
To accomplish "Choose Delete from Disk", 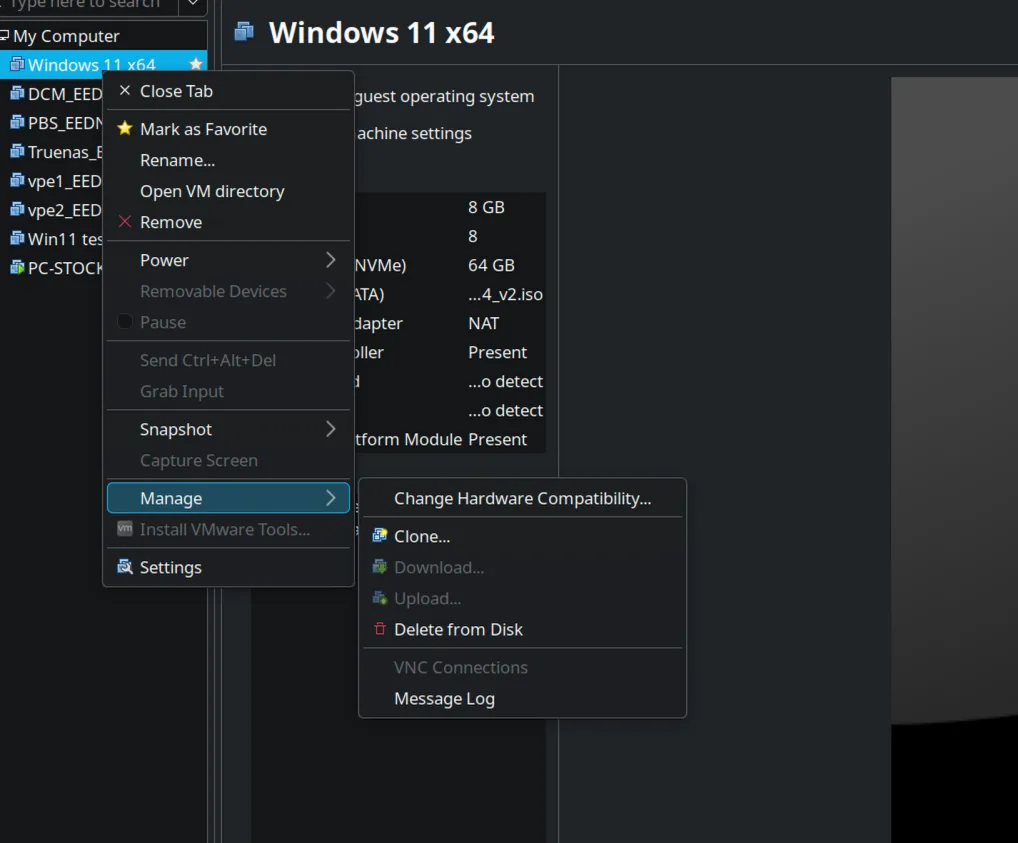I will [x=523, y=629].
